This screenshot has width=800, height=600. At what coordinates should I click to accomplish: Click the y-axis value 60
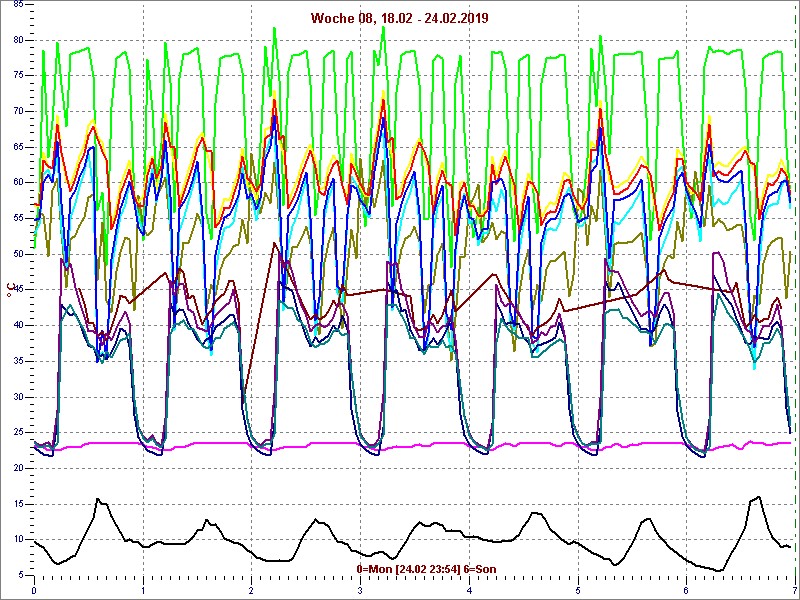pyautogui.click(x=17, y=183)
